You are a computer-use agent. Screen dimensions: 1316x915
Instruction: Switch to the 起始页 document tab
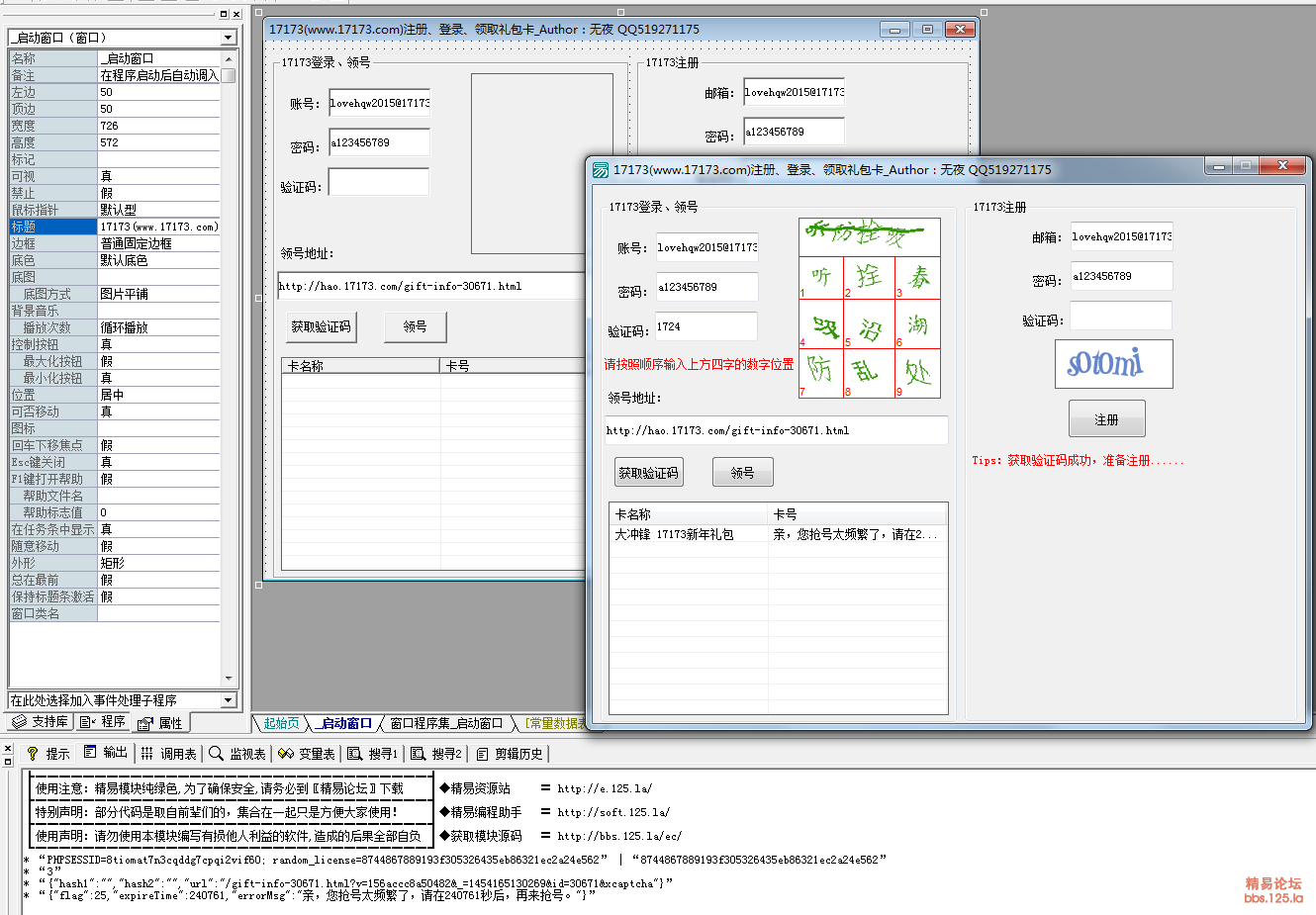[x=281, y=724]
